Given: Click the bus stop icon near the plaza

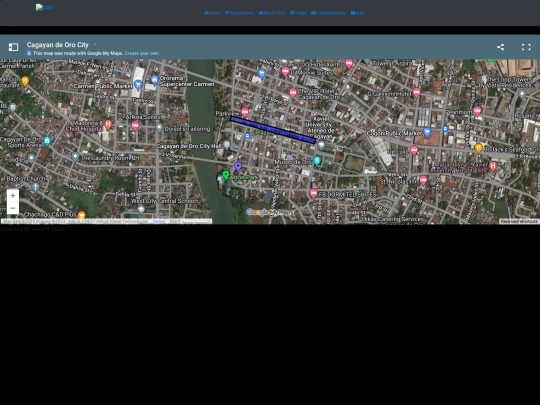Looking at the screenshot, I should point(247,136).
